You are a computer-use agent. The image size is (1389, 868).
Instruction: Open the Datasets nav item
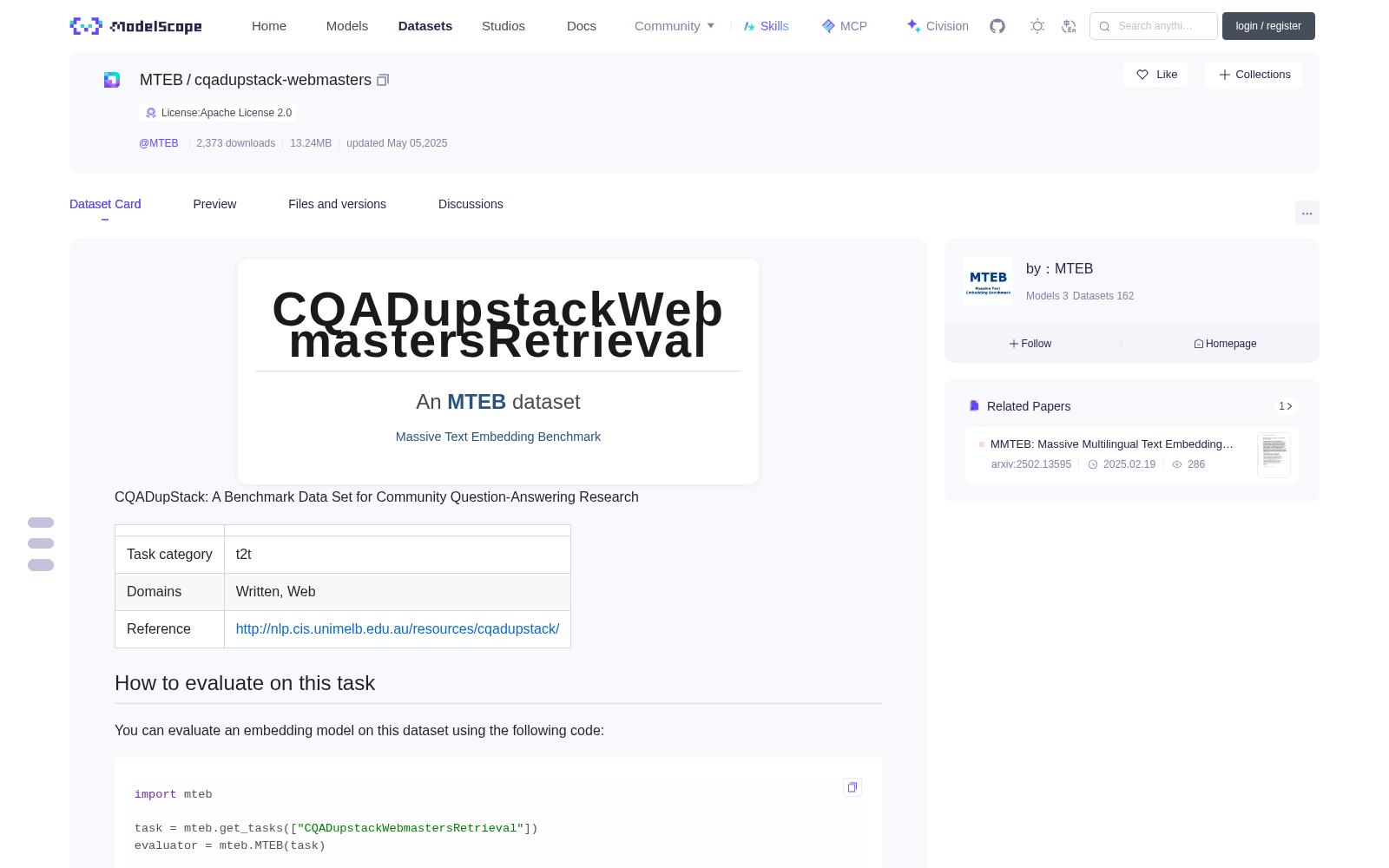coord(425,26)
